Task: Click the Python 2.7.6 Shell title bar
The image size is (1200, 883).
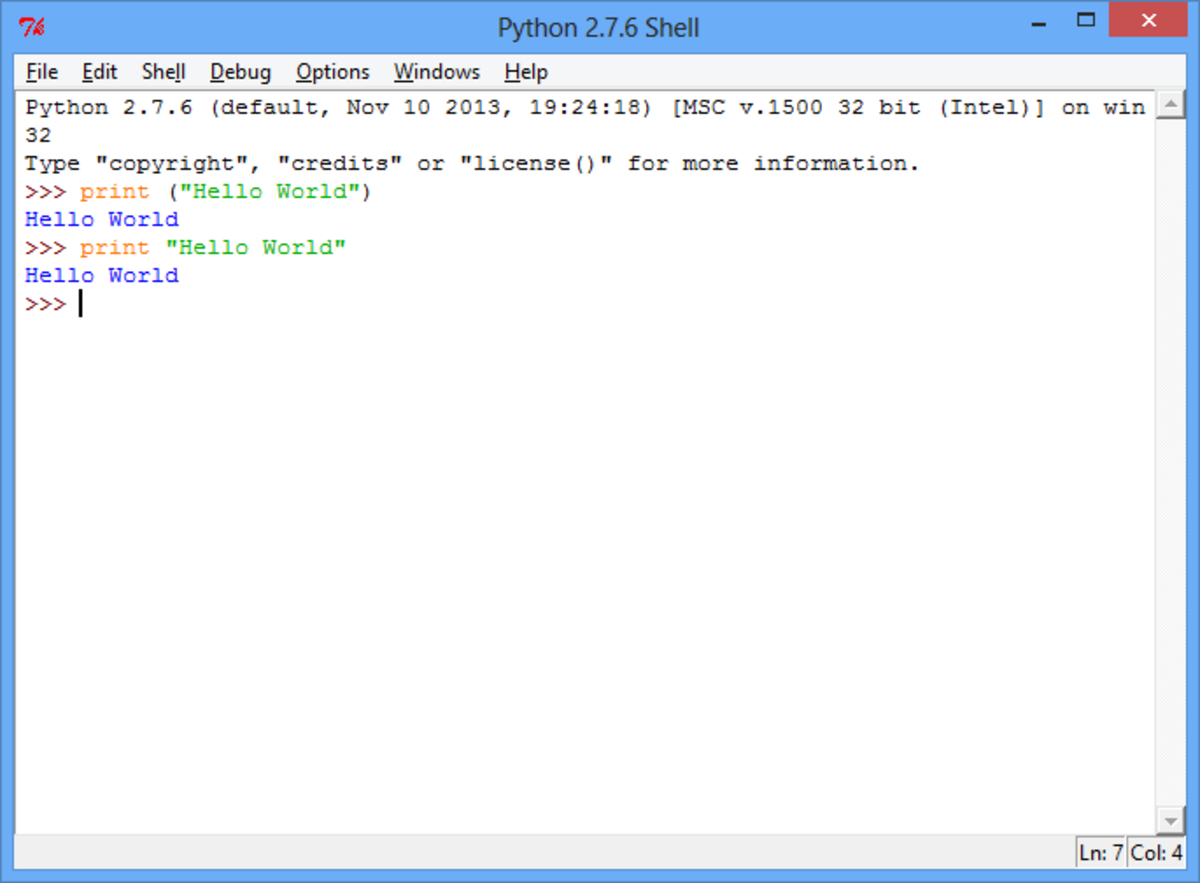Action: point(597,27)
